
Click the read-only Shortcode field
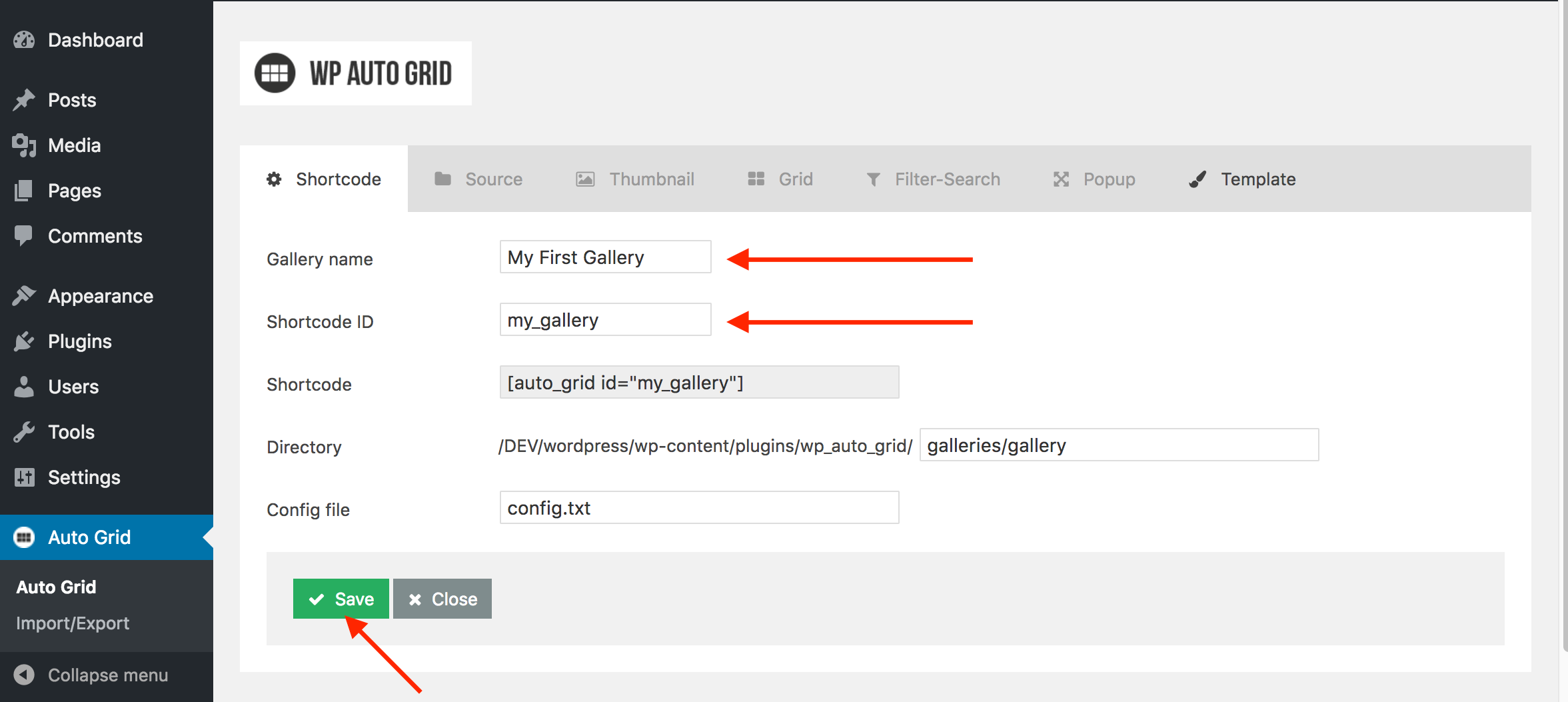(700, 382)
